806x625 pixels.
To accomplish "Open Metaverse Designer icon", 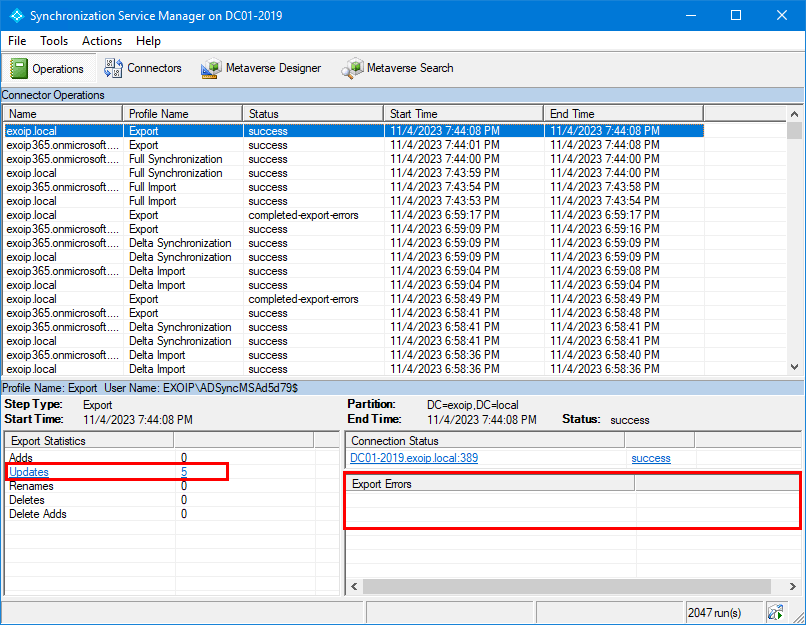I will [x=211, y=69].
